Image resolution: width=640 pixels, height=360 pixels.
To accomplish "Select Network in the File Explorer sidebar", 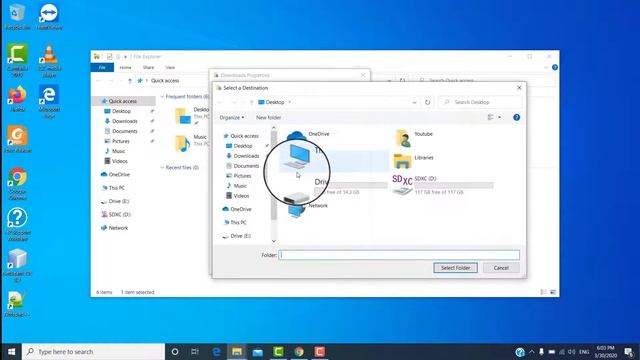I will 114,228.
